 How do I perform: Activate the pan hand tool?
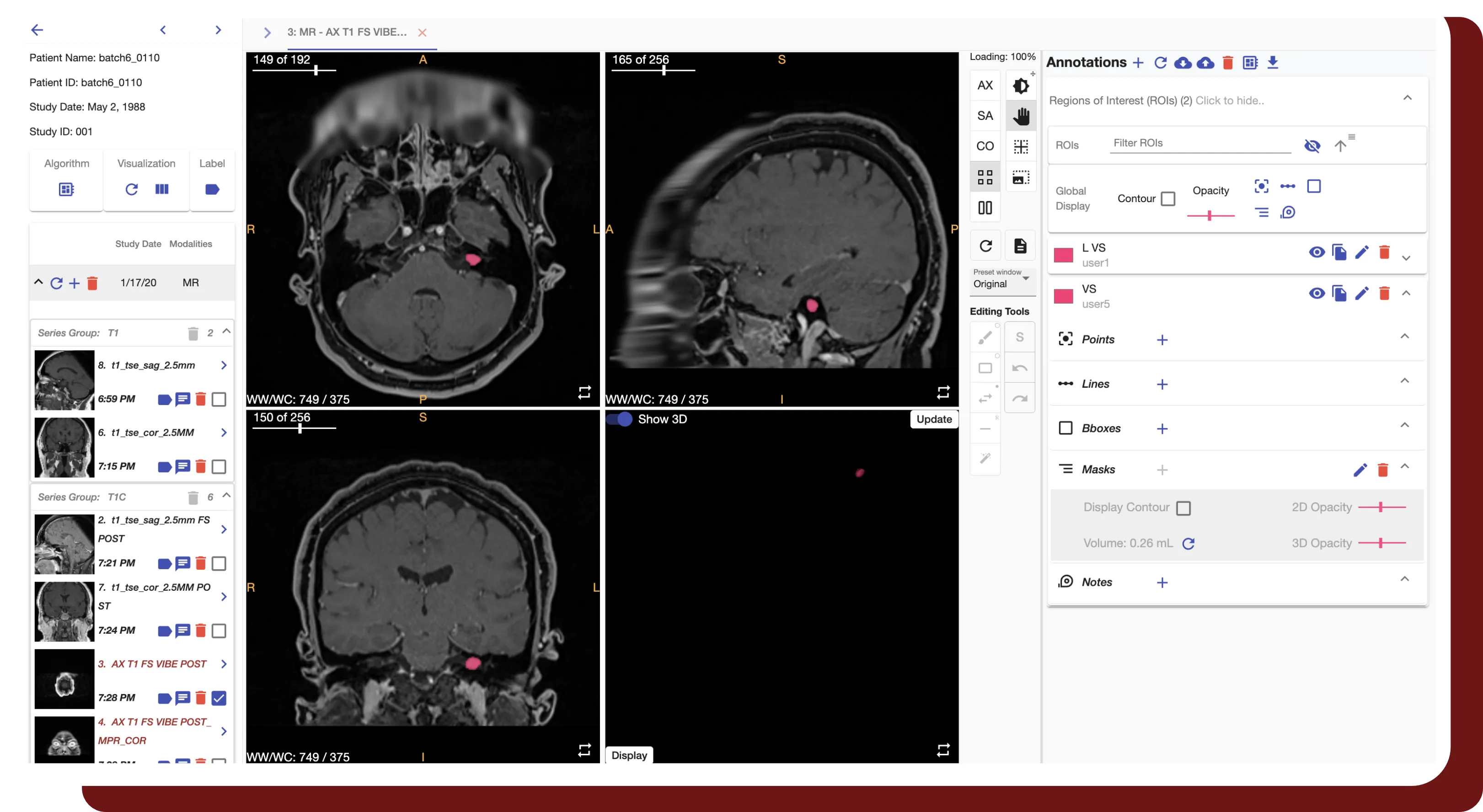(1021, 115)
